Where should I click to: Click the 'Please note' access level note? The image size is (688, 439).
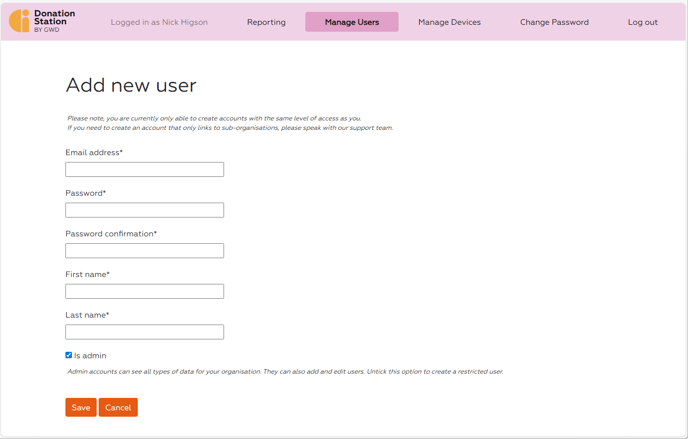230,123
